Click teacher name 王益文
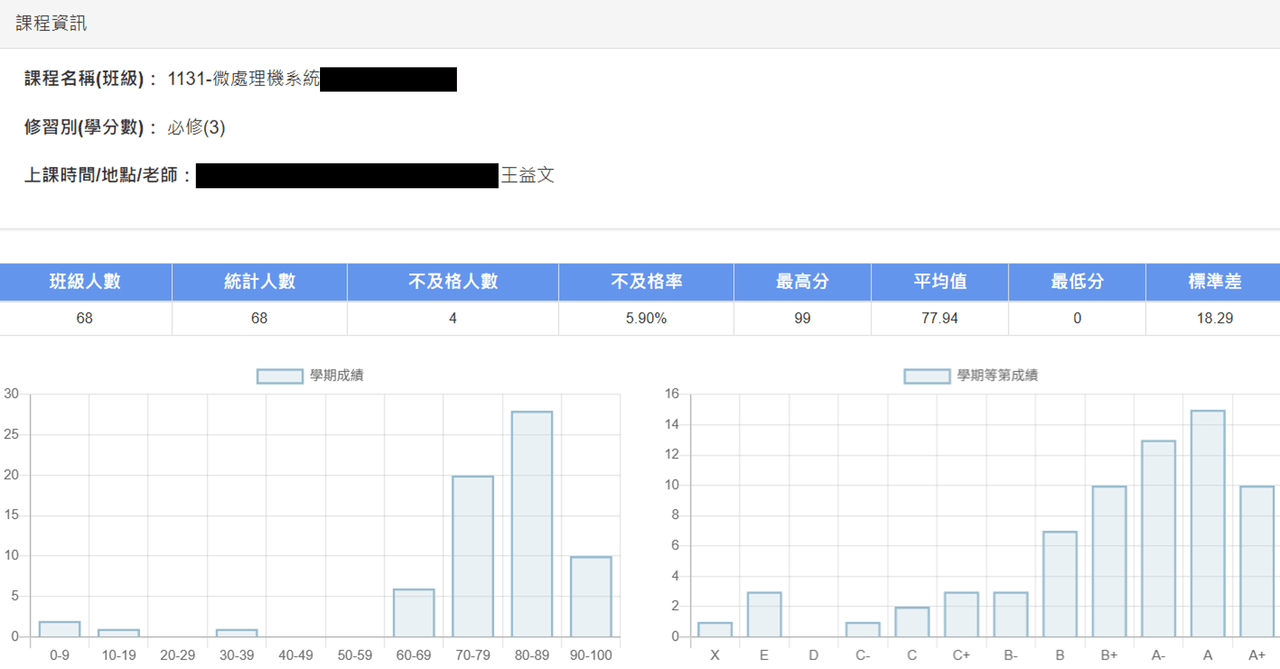Screen dimensions: 1280x669 [527, 176]
